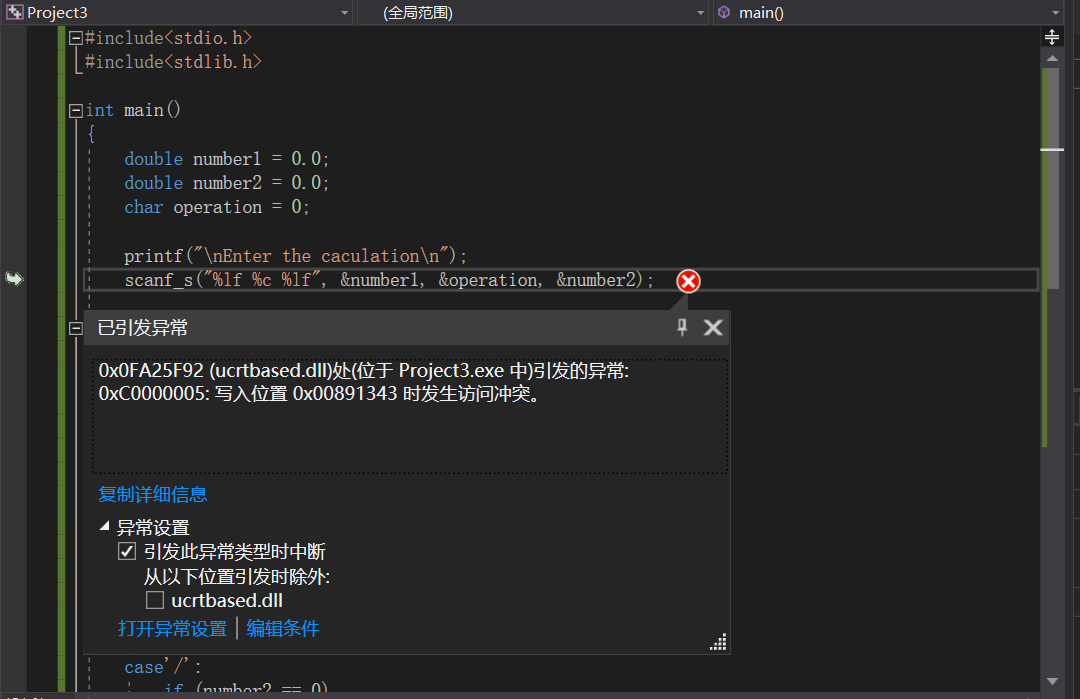
Task: Collapse the #include directives block
Action: 75,38
